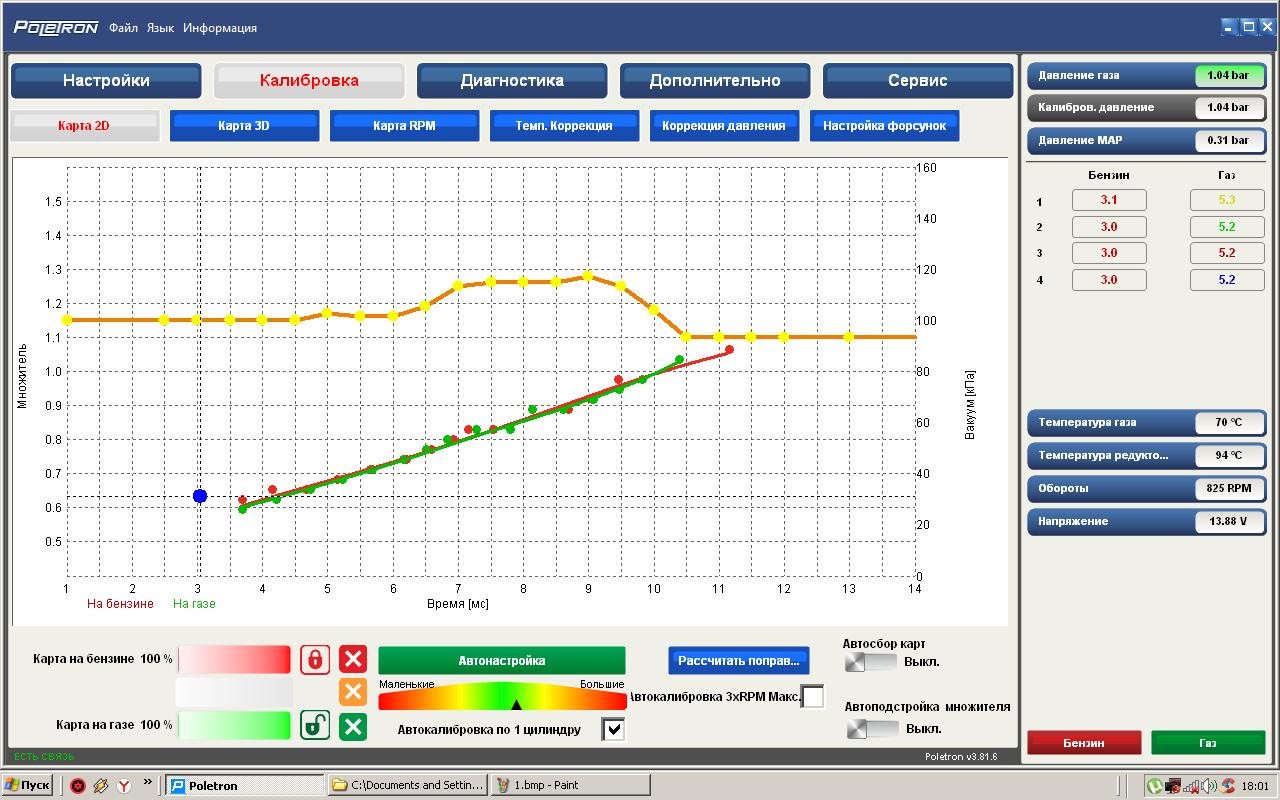Select the Карта 2D sub-tab
Viewport: 1280px width, 800px height.
(x=84, y=126)
